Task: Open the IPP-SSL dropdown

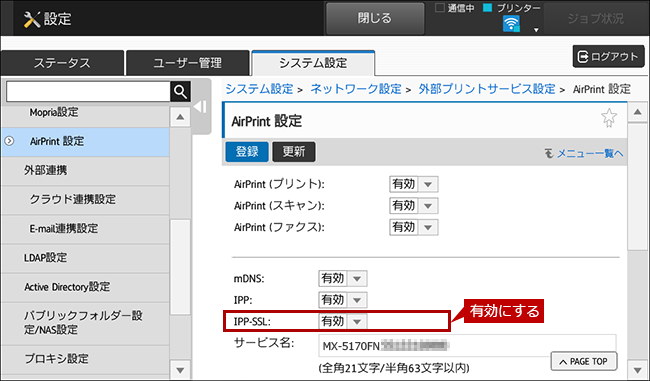Action: tap(342, 321)
